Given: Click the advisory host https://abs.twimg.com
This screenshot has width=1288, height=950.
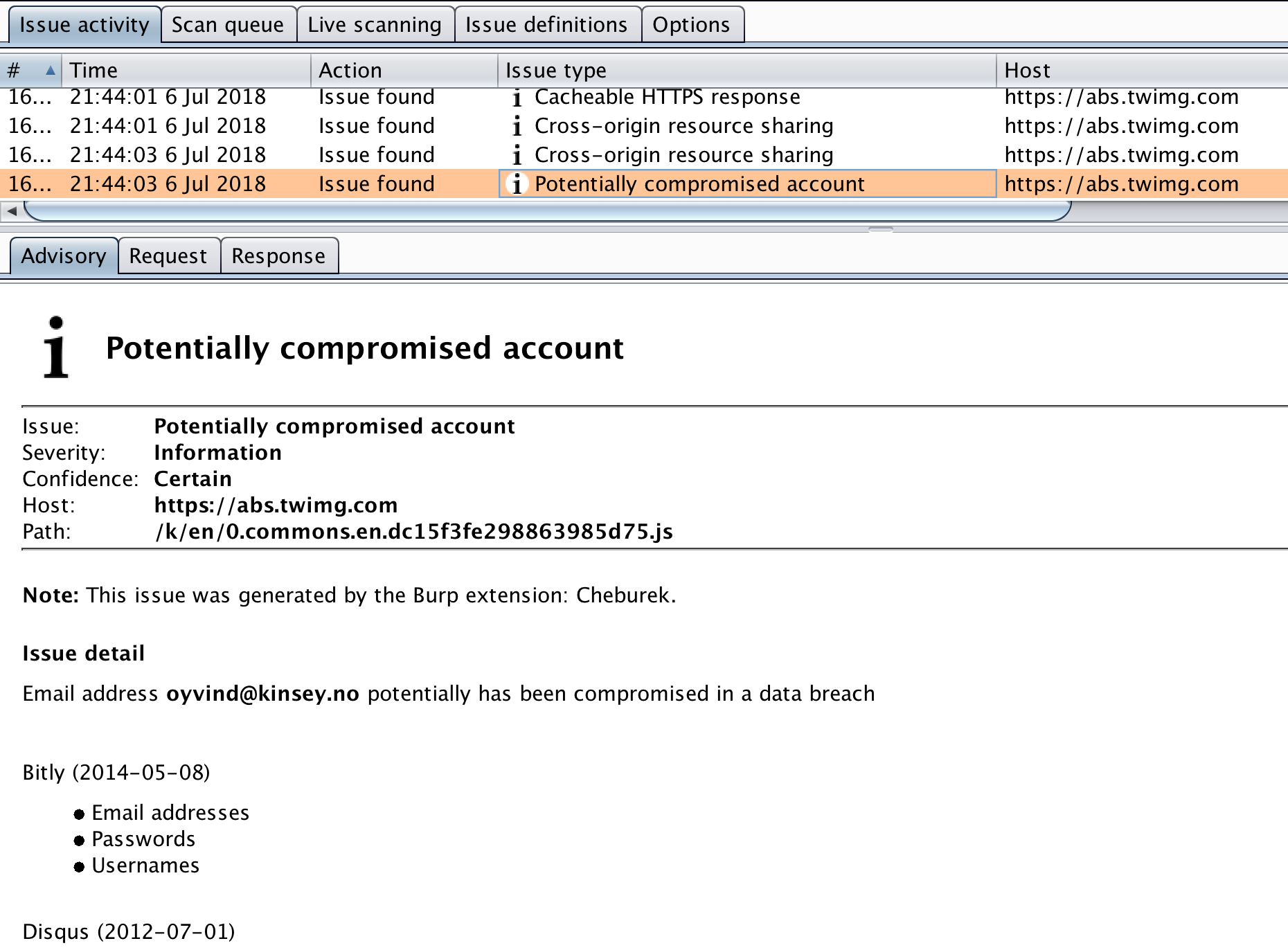Looking at the screenshot, I should point(276,505).
